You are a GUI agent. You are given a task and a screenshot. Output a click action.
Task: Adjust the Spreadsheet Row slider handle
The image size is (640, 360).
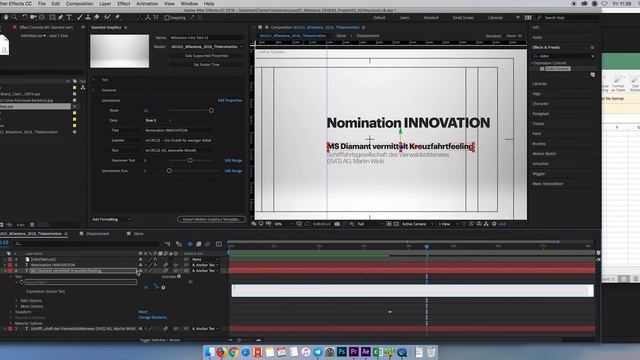[169, 171]
